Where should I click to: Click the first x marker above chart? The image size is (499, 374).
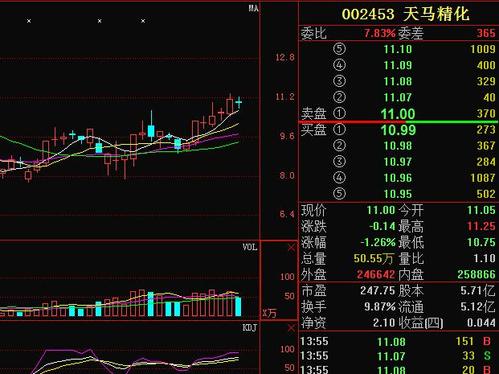[29, 21]
